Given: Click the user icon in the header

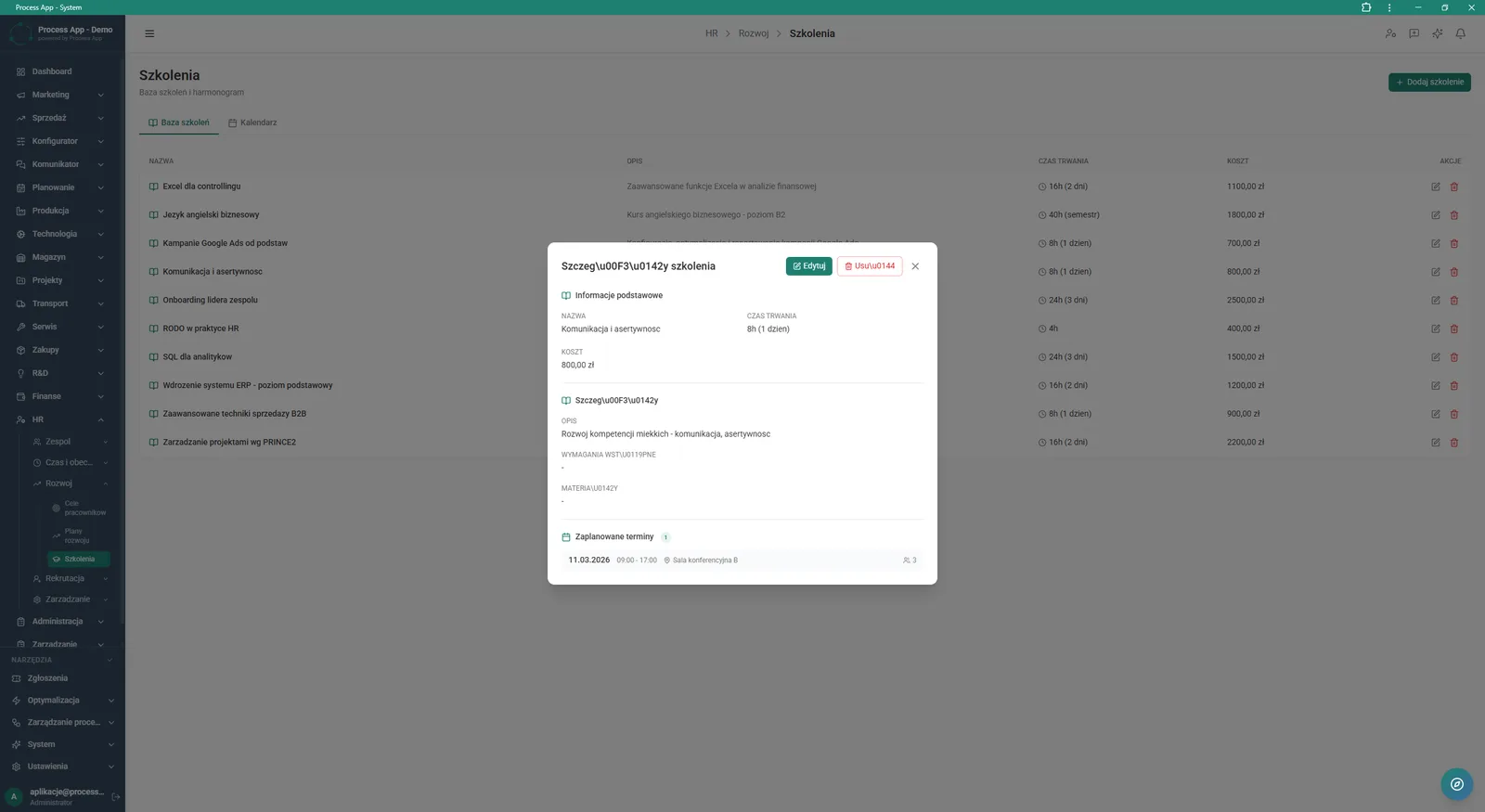Looking at the screenshot, I should point(1390,33).
